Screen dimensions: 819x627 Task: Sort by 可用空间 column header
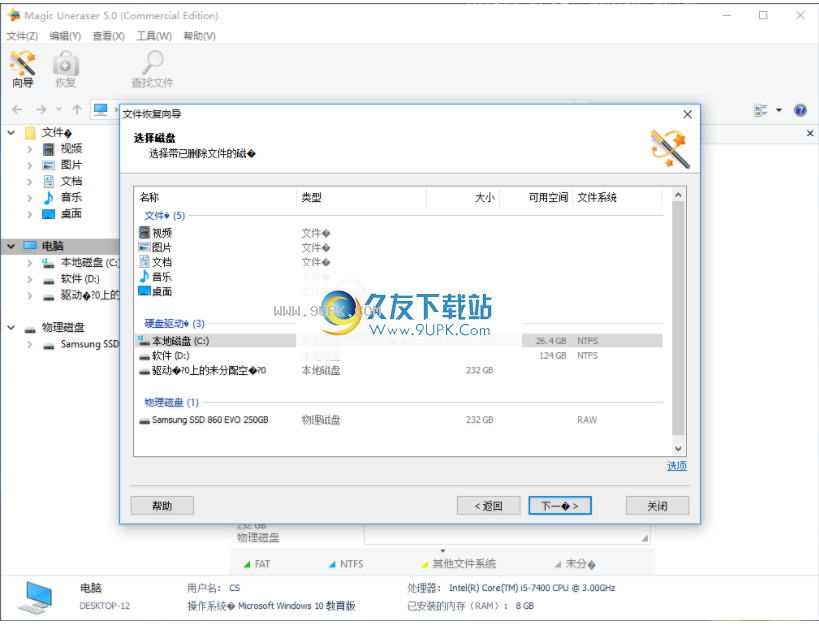coord(536,198)
